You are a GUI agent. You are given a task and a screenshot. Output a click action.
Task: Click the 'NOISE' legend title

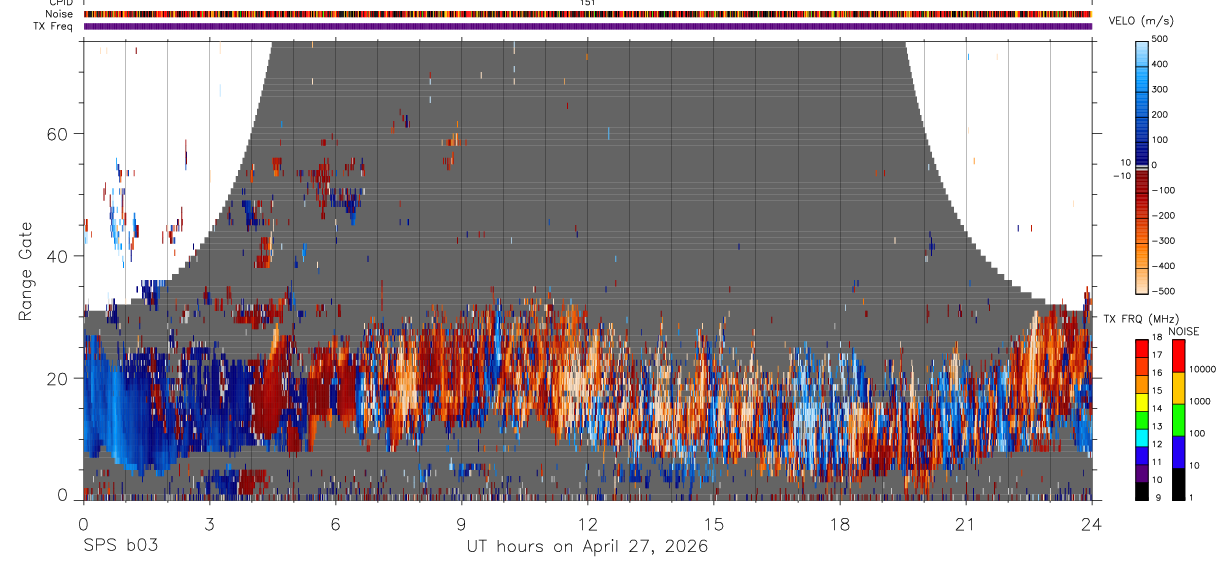[1184, 331]
